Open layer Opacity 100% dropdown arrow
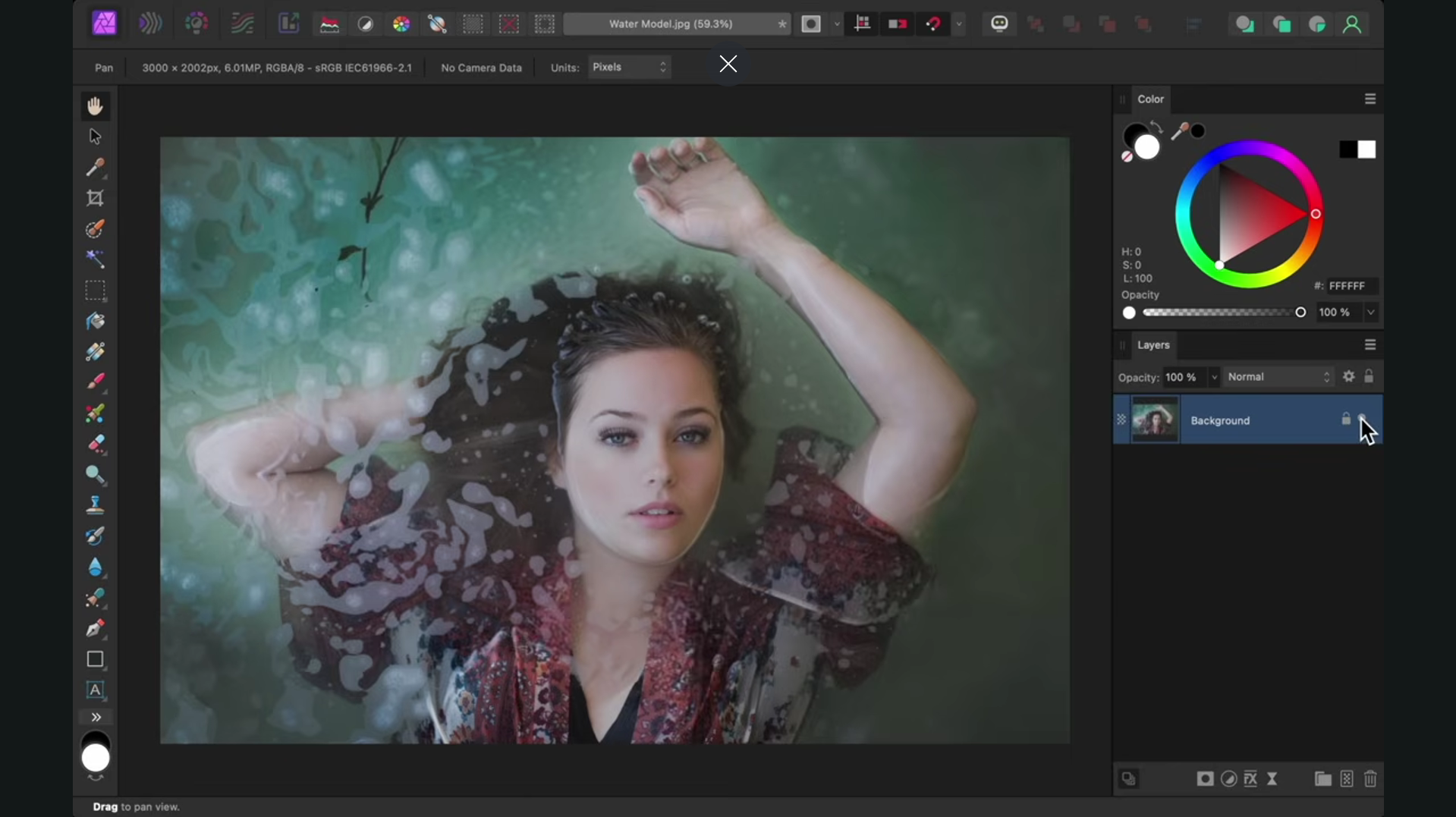Image resolution: width=1456 pixels, height=817 pixels. pyautogui.click(x=1214, y=377)
